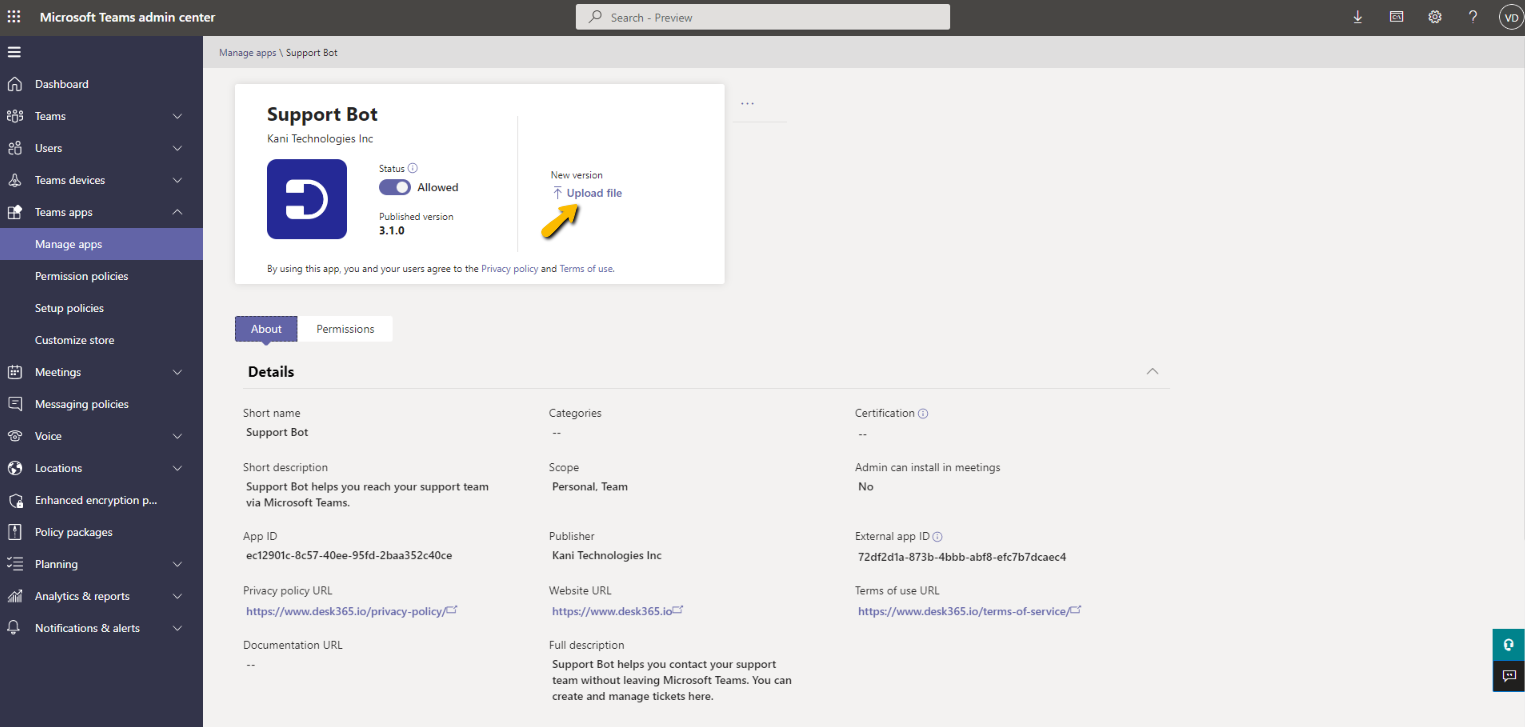The image size is (1525, 727).
Task: Collapse the navigation with the hamburger icon
Action: [14, 51]
